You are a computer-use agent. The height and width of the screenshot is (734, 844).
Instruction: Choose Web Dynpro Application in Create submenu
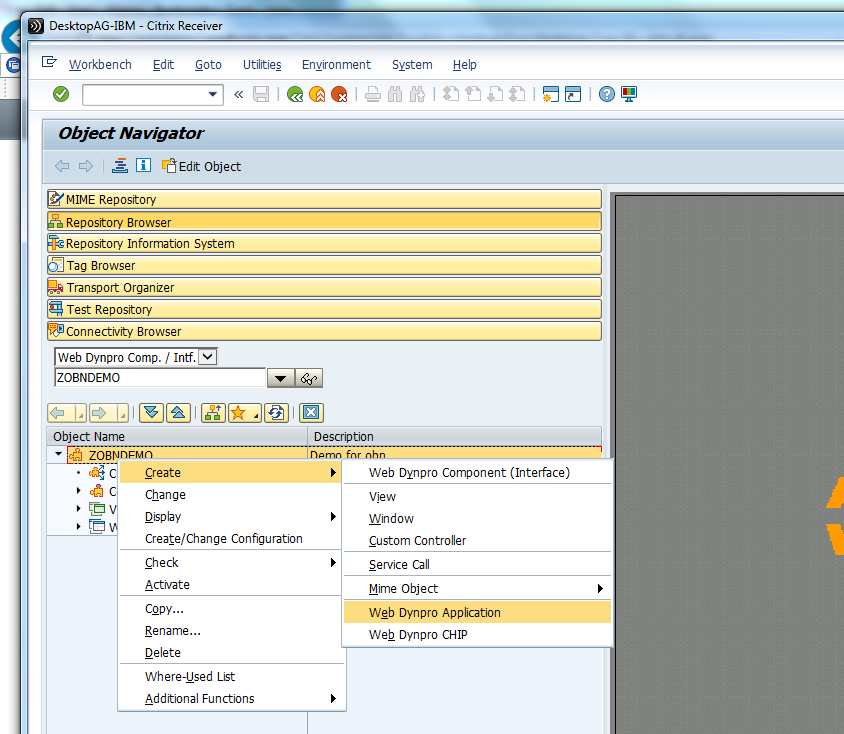point(477,612)
